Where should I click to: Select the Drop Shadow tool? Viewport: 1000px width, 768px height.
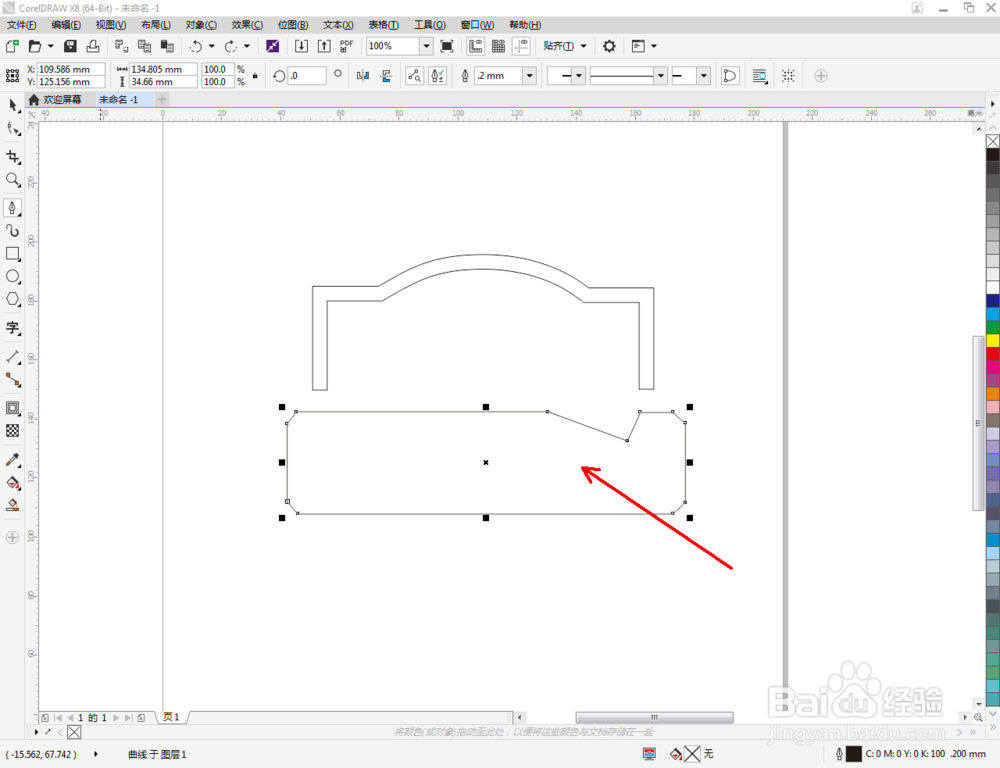point(13,408)
